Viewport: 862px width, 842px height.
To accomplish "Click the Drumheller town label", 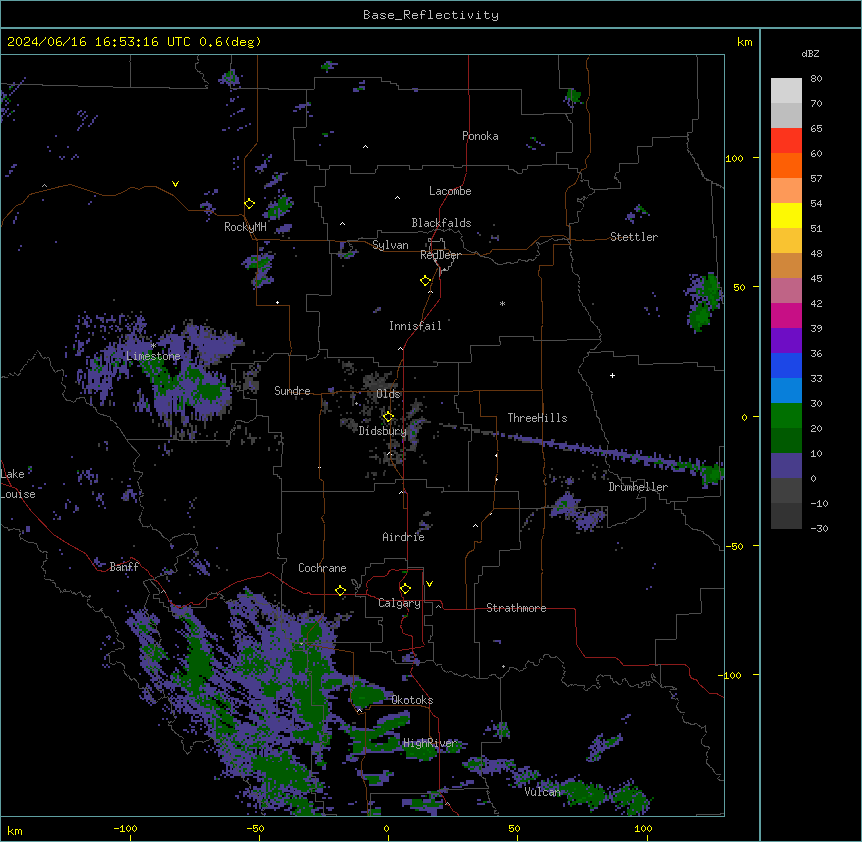I will coord(638,487).
